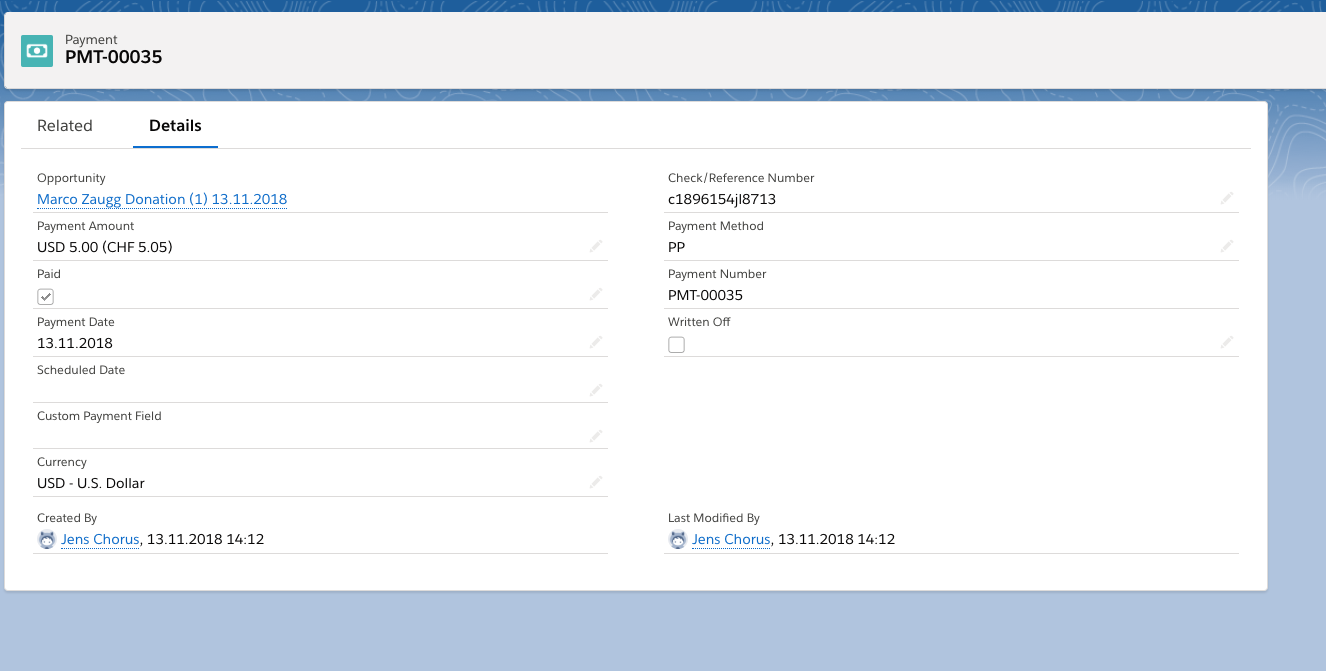Click the Created By user avatar
Viewport: 1326px width, 671px height.
point(46,539)
